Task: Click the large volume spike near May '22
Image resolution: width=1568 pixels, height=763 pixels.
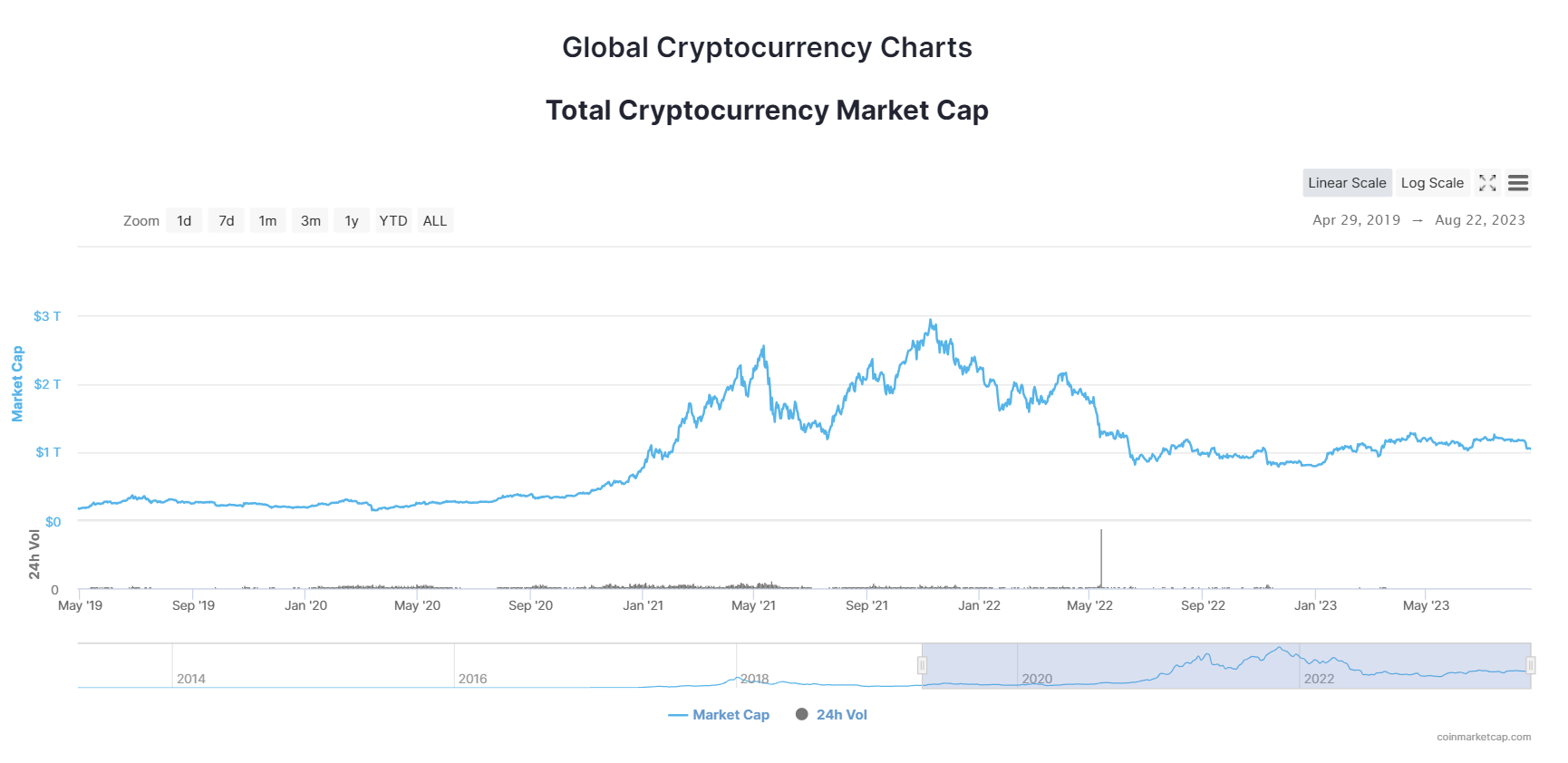Action: coord(1101,559)
